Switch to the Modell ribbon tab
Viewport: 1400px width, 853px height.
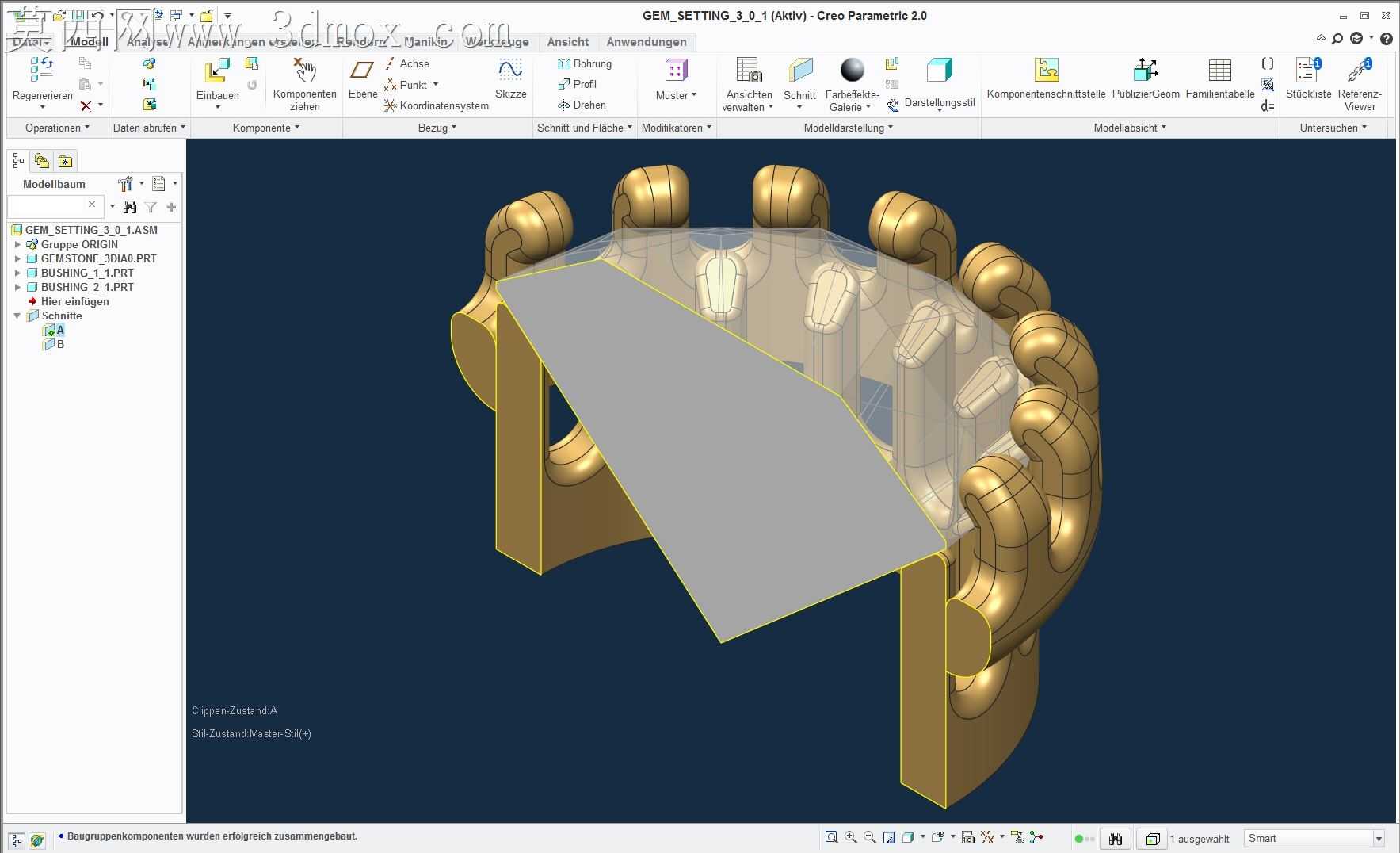click(90, 42)
